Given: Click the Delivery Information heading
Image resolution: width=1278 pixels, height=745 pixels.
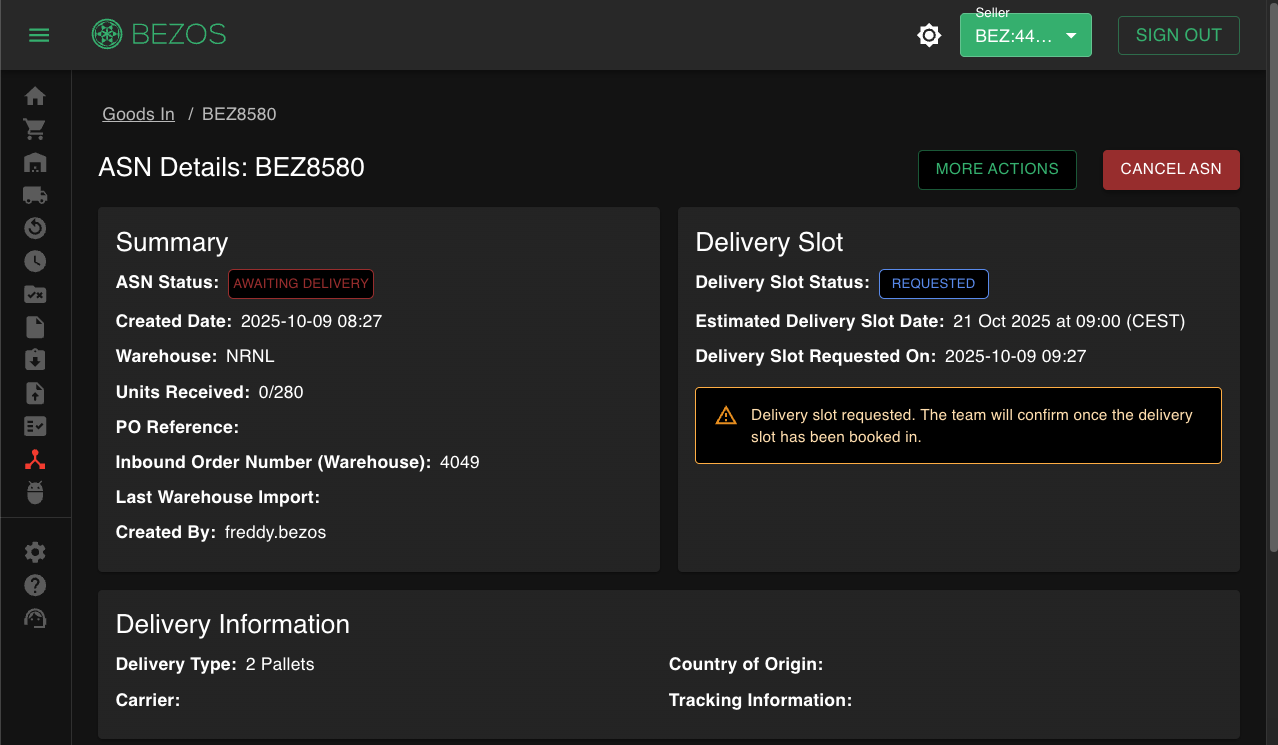Looking at the screenshot, I should [x=233, y=624].
